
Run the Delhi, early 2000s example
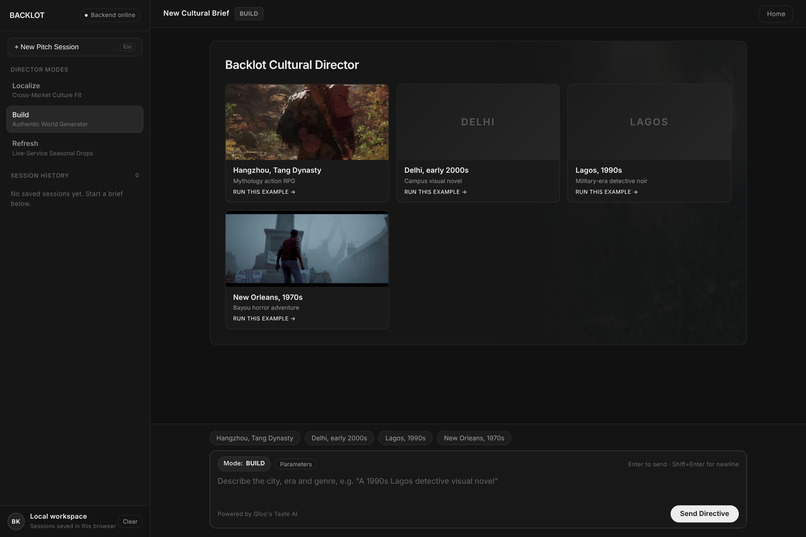[x=435, y=192]
